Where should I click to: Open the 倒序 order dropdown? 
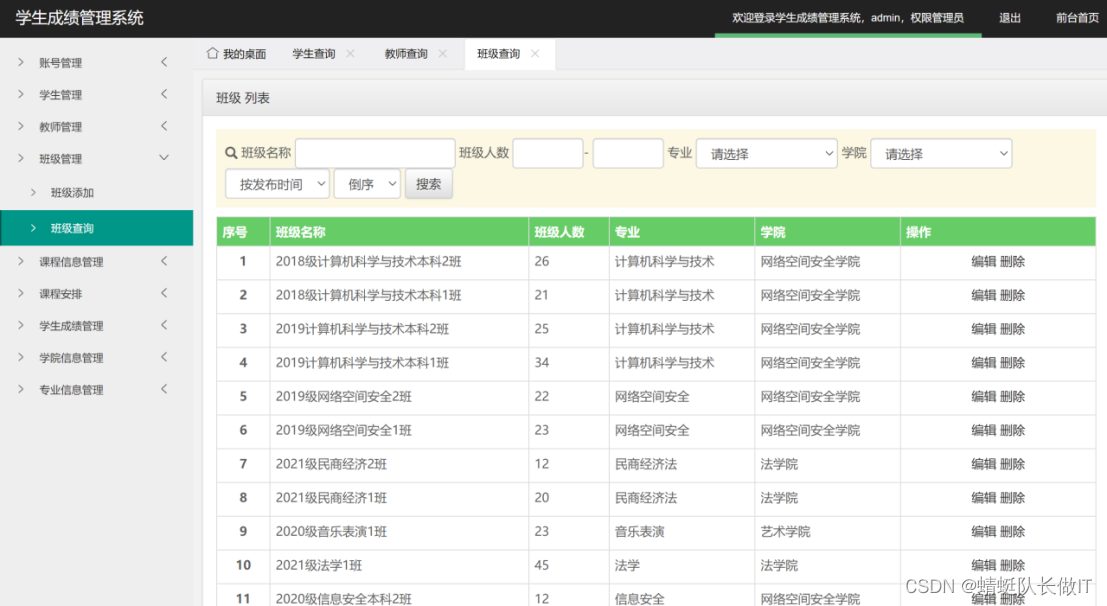[367, 184]
